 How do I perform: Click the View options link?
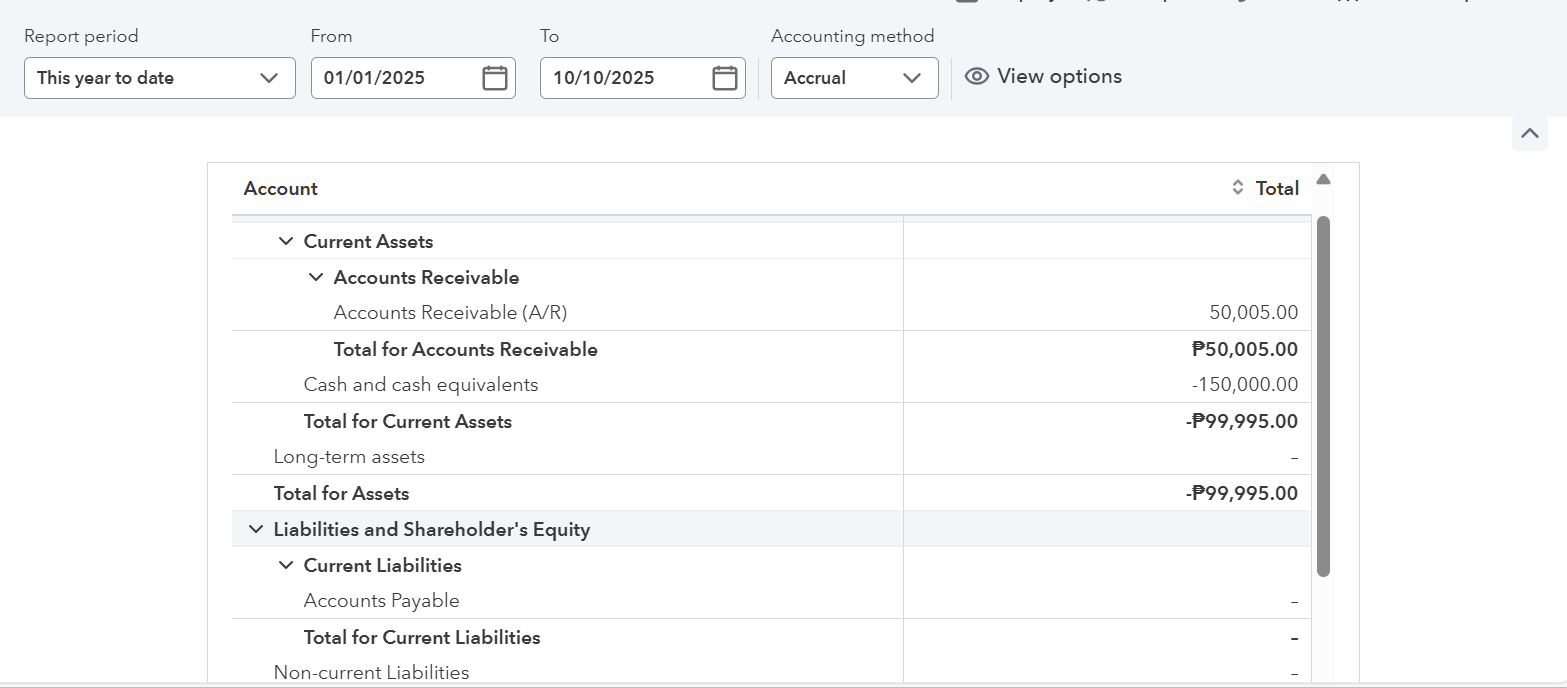click(1059, 77)
